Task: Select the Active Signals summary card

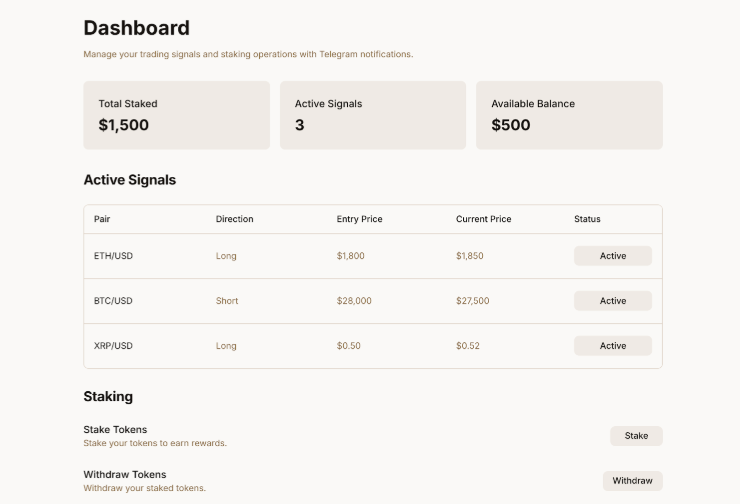Action: (x=372, y=115)
